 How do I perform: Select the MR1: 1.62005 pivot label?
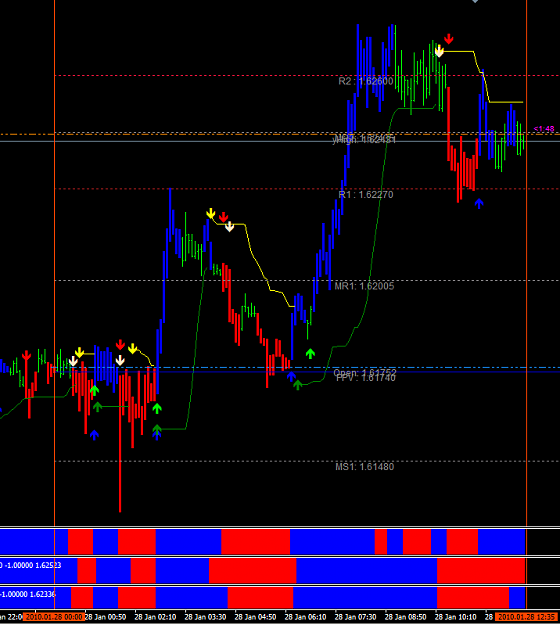pos(364,286)
